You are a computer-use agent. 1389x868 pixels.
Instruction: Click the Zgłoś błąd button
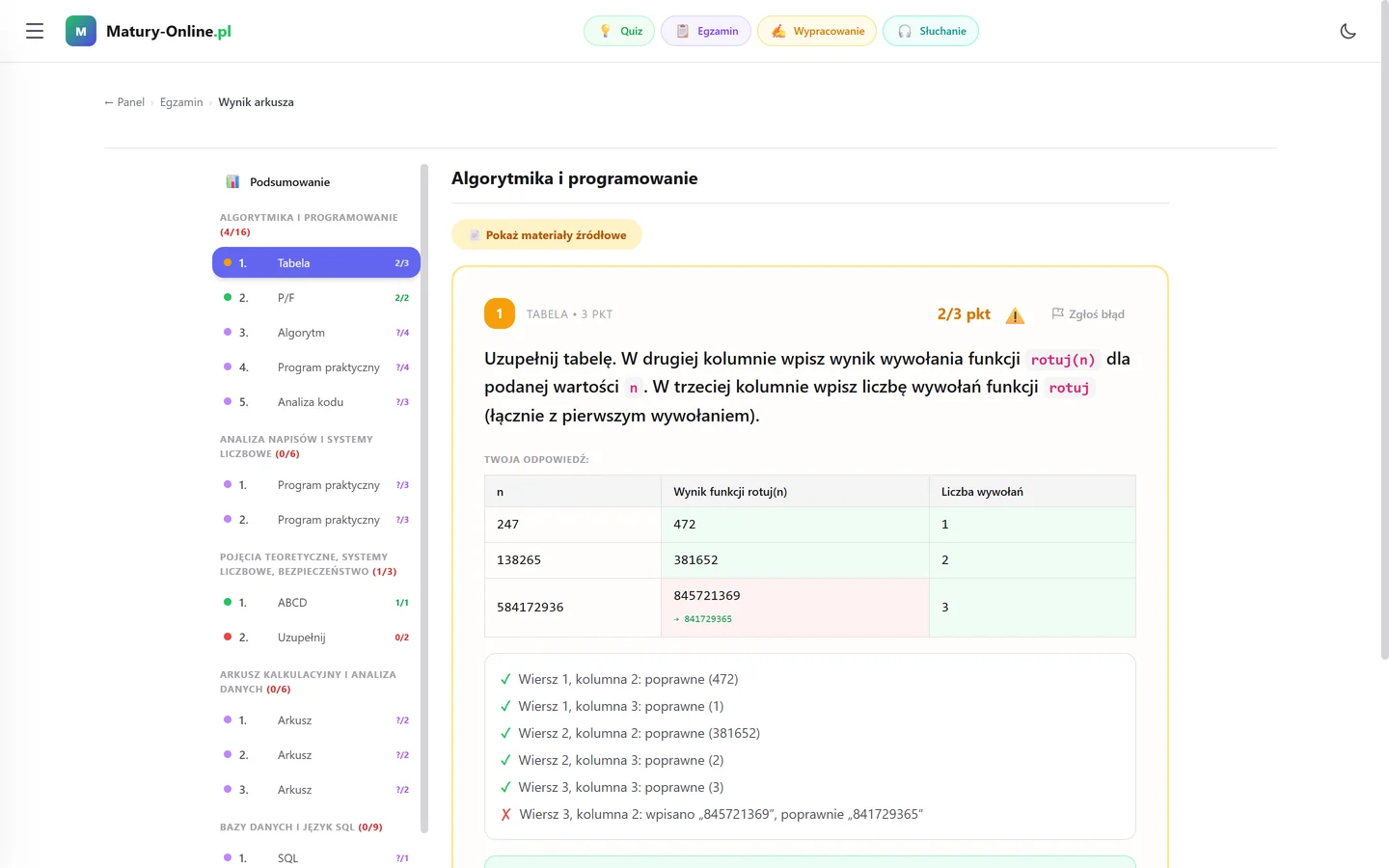coord(1088,314)
